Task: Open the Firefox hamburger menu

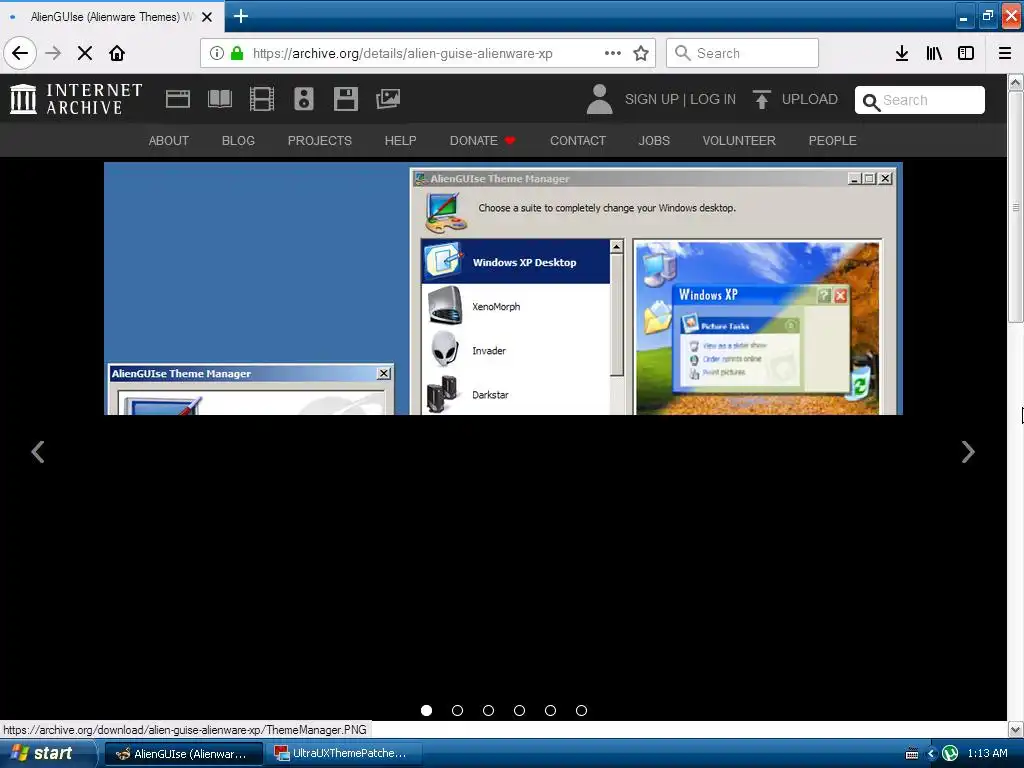Action: tap(1005, 53)
